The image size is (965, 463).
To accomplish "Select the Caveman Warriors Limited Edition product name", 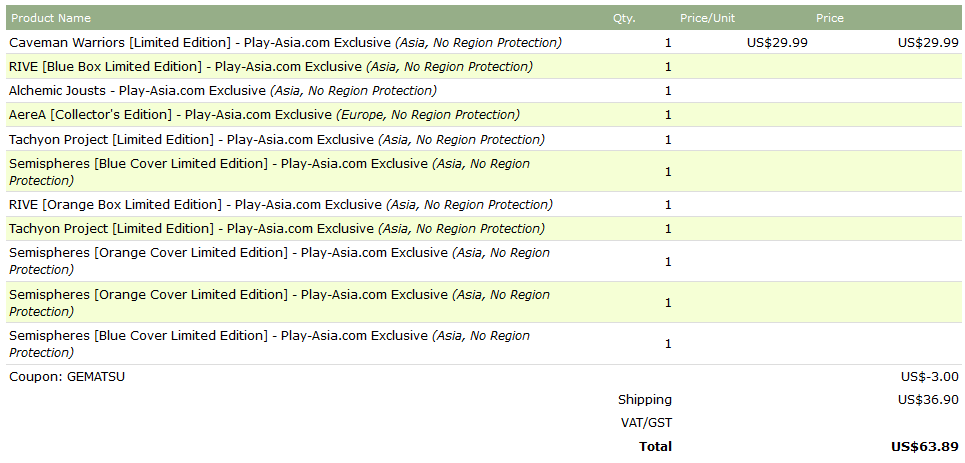I will 286,42.
